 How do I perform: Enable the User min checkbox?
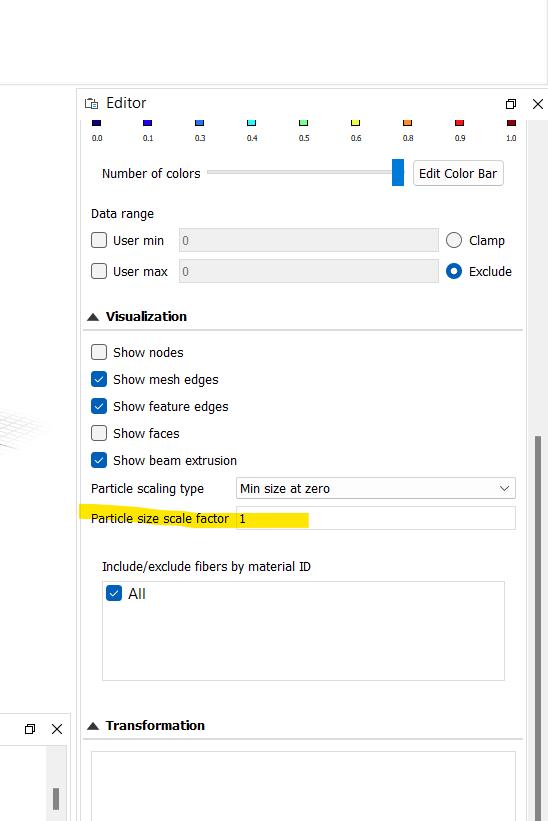[x=99, y=240]
